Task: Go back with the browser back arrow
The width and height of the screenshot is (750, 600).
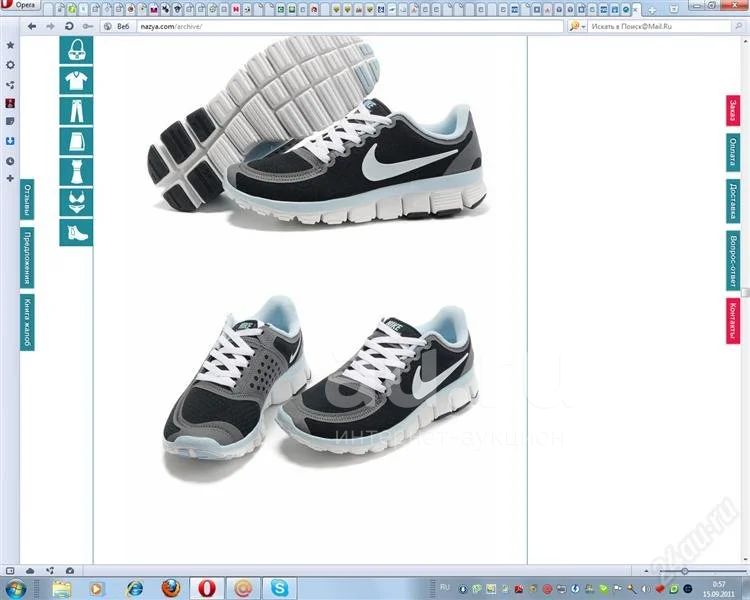Action: [x=32, y=26]
